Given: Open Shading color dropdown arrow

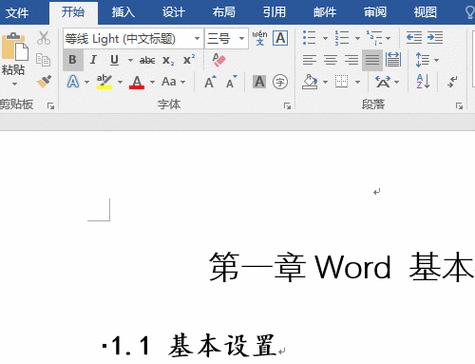Looking at the screenshot, I should (325, 82).
